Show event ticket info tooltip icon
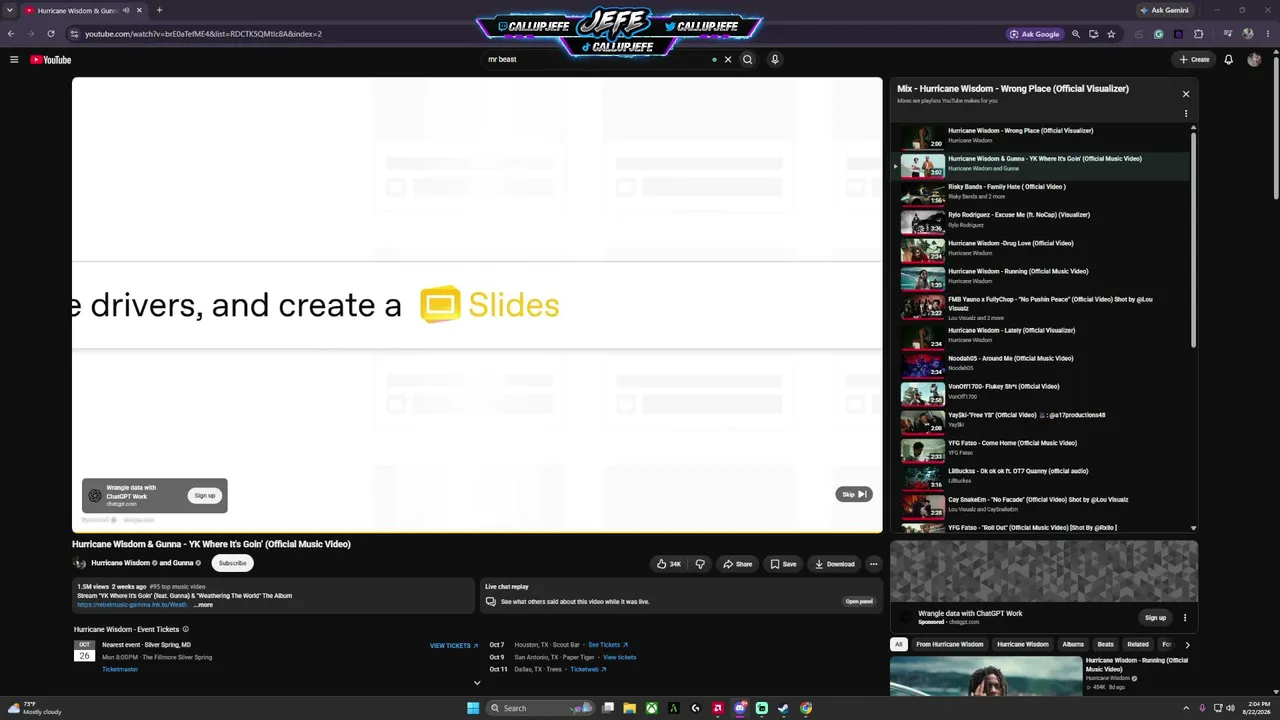Screen dimensions: 1280x720 185,630
